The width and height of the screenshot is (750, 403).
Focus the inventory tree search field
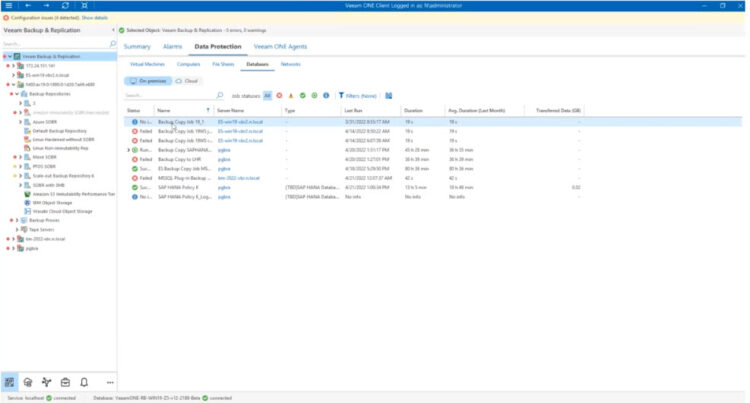[55, 44]
